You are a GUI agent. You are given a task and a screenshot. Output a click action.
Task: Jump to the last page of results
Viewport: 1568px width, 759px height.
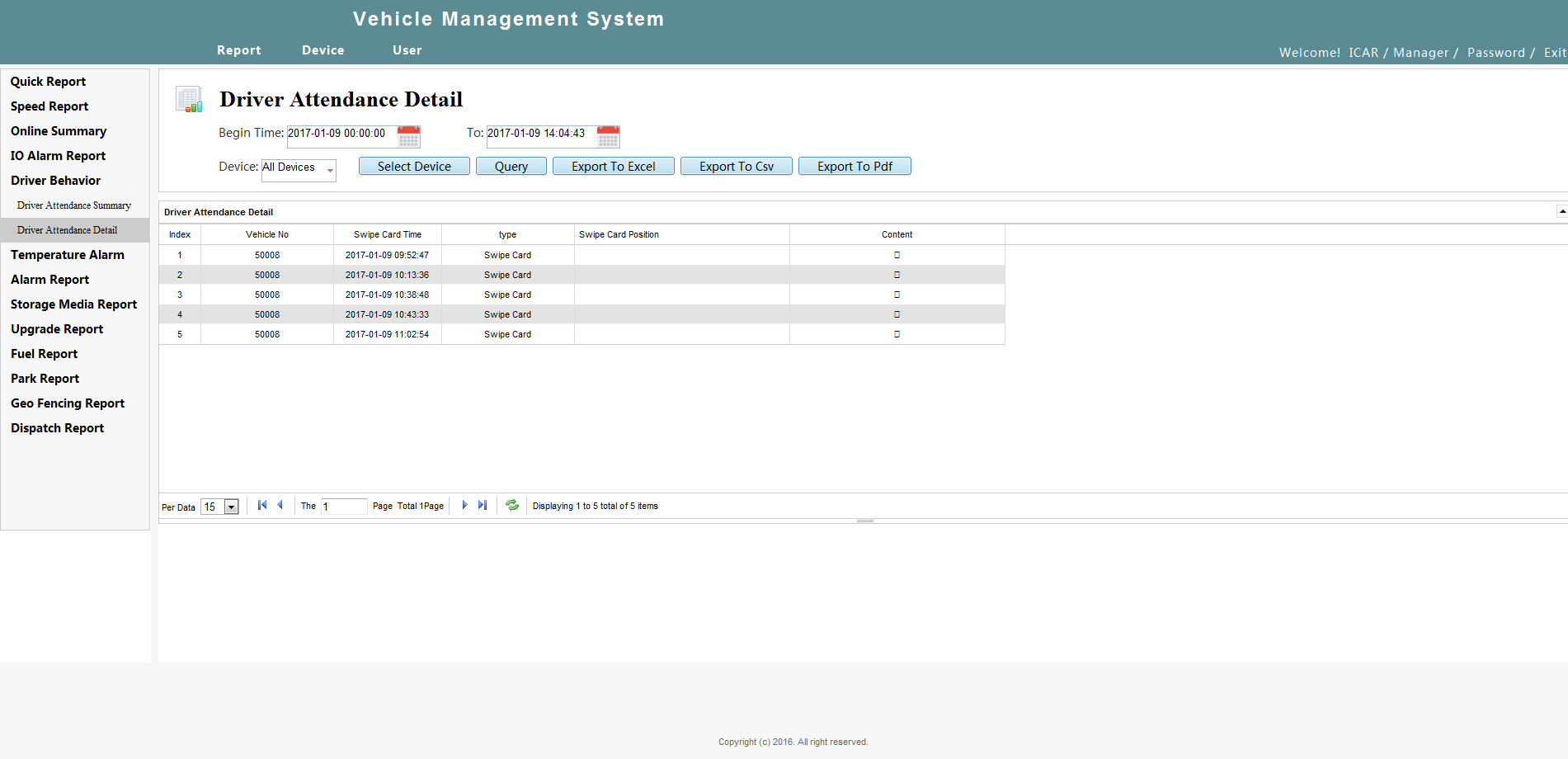[483, 505]
